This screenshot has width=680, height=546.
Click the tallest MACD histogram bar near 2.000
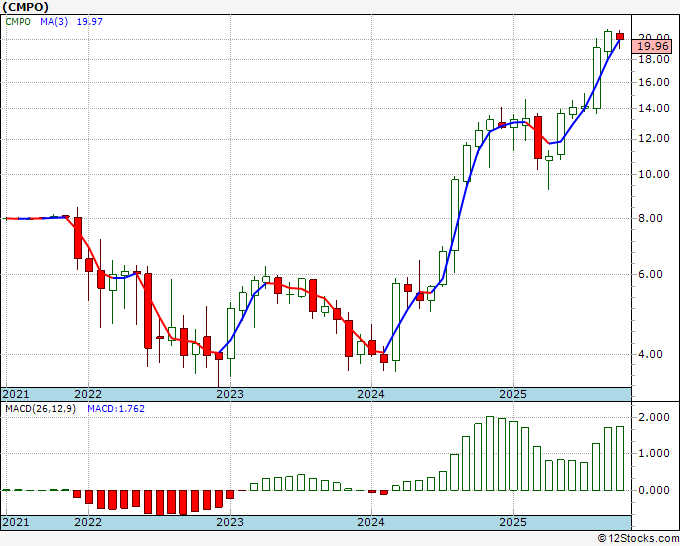pos(490,454)
